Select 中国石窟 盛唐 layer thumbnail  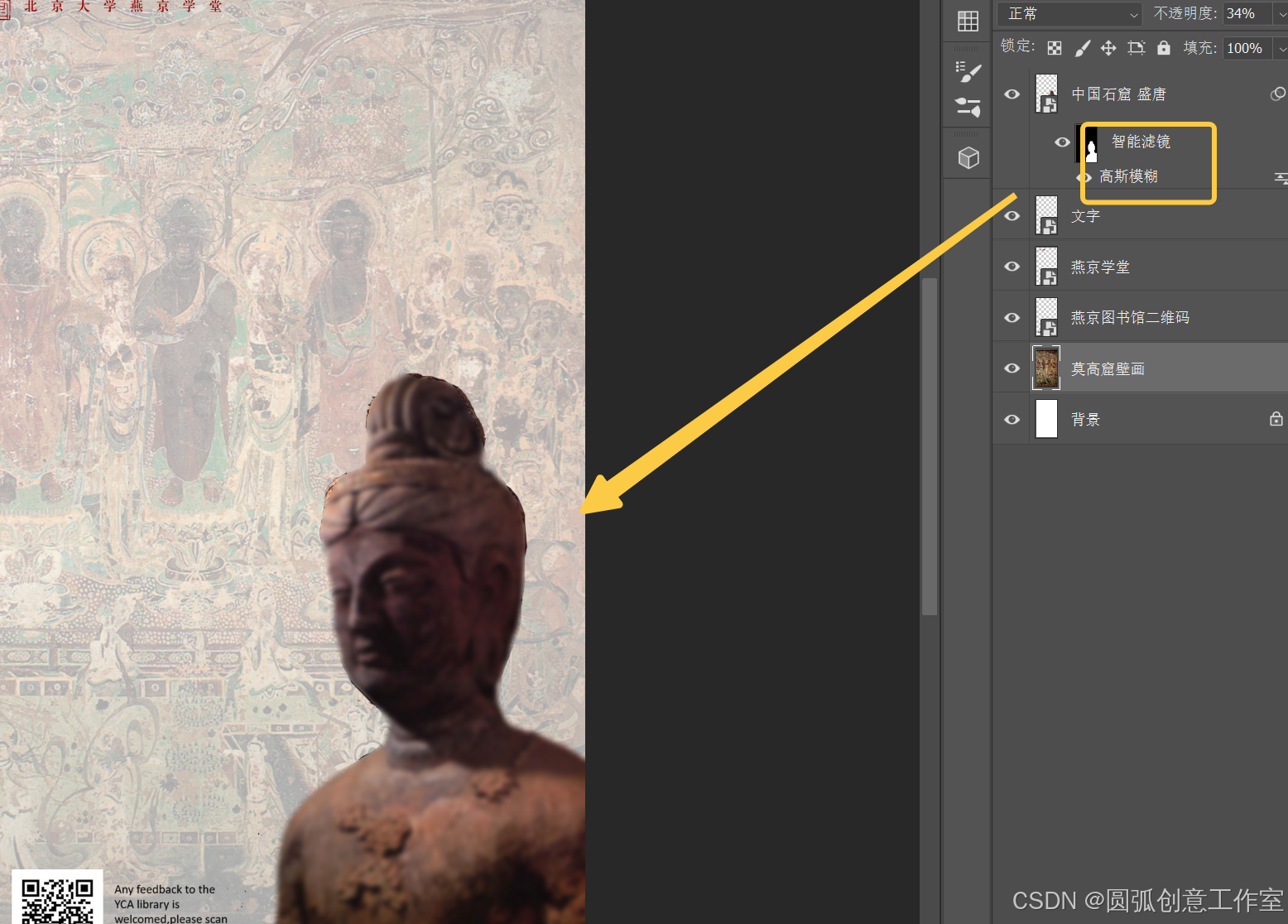pos(1047,94)
